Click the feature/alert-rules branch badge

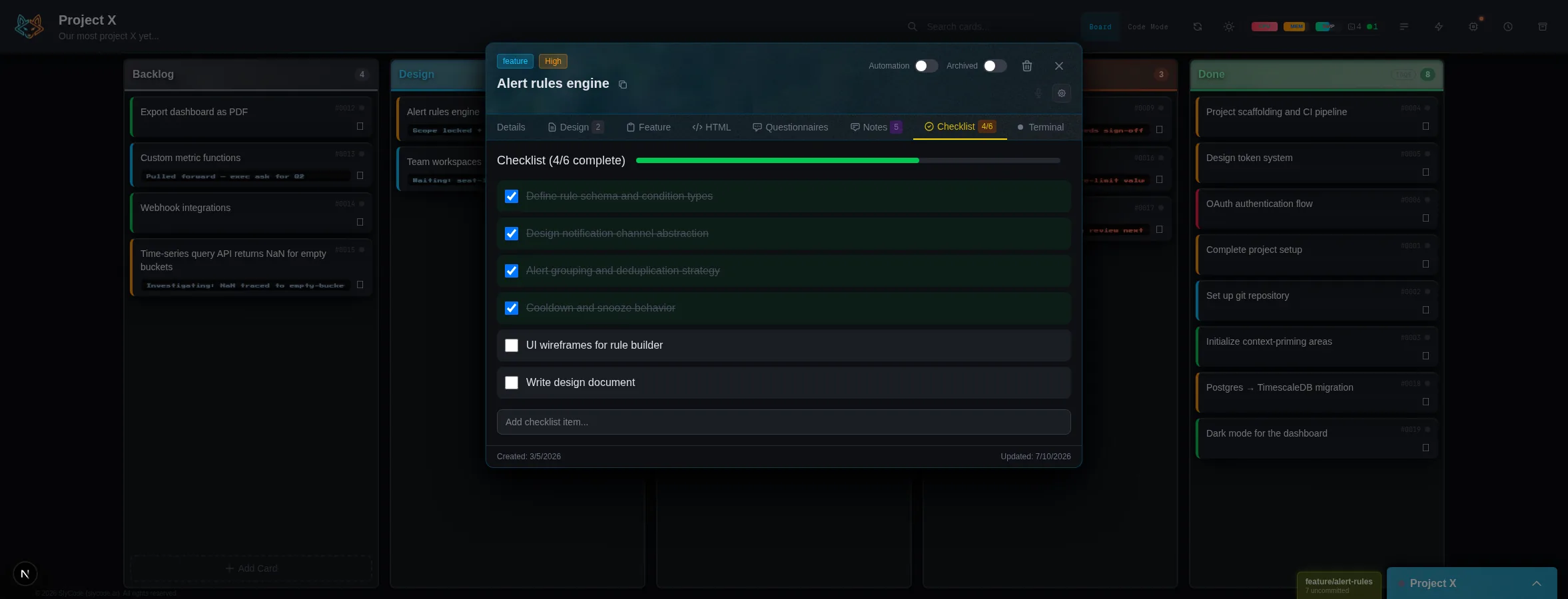[x=1339, y=585]
